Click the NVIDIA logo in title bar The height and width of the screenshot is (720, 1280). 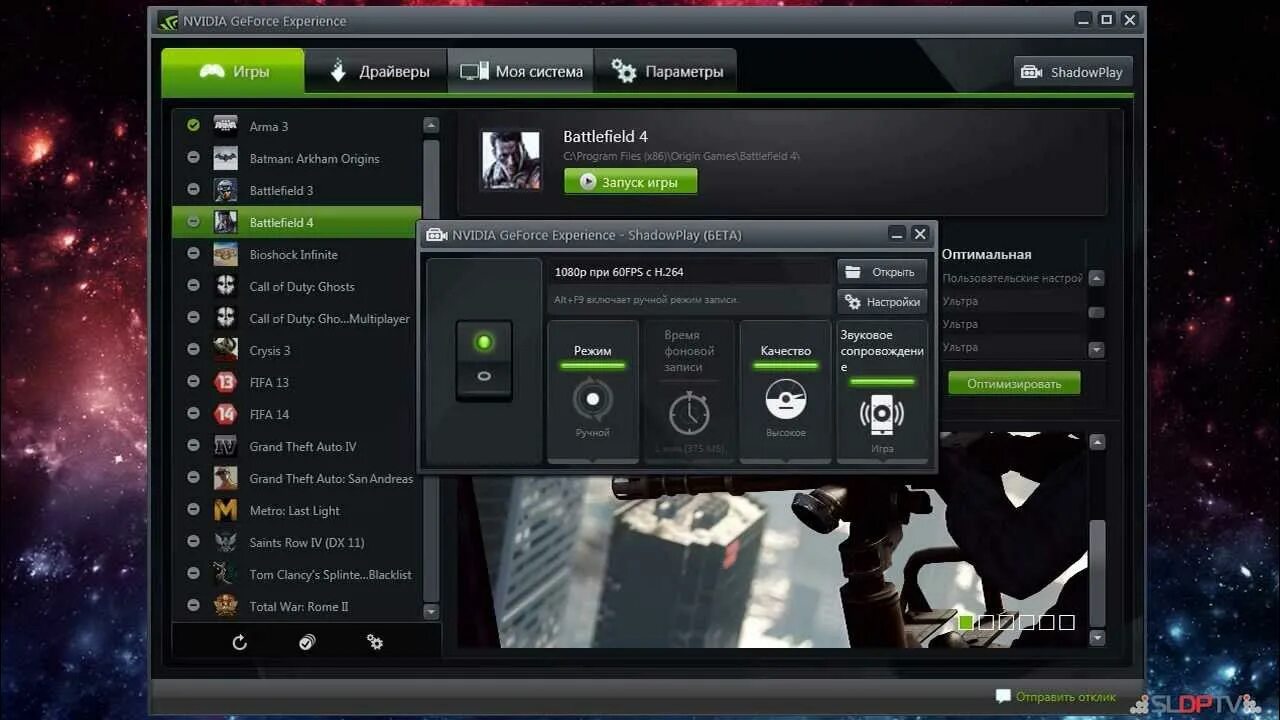(168, 20)
